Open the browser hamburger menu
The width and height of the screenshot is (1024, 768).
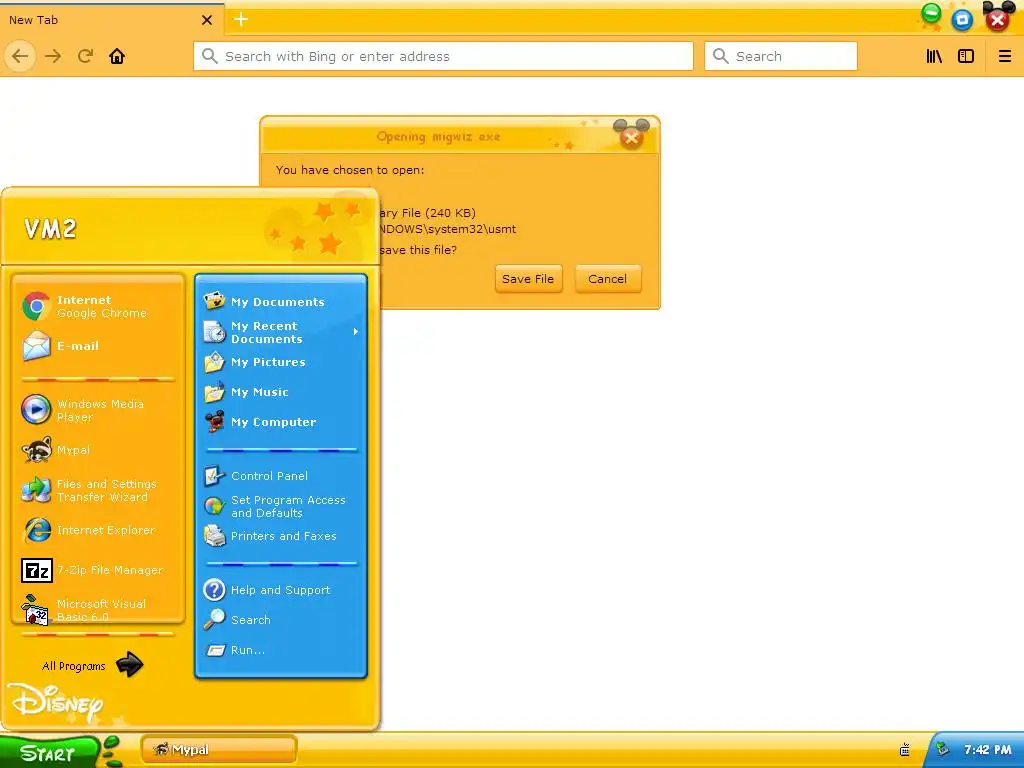(1005, 56)
